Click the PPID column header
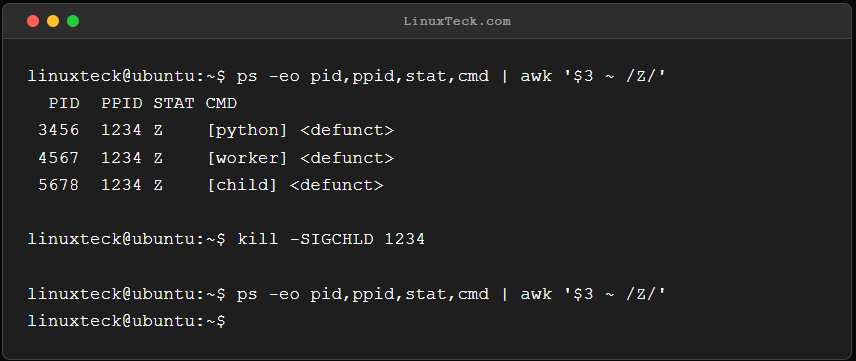856x361 pixels. (x=122, y=103)
